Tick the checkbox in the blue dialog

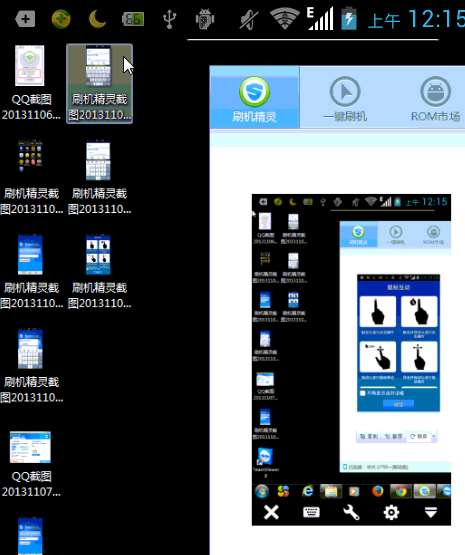[363, 393]
